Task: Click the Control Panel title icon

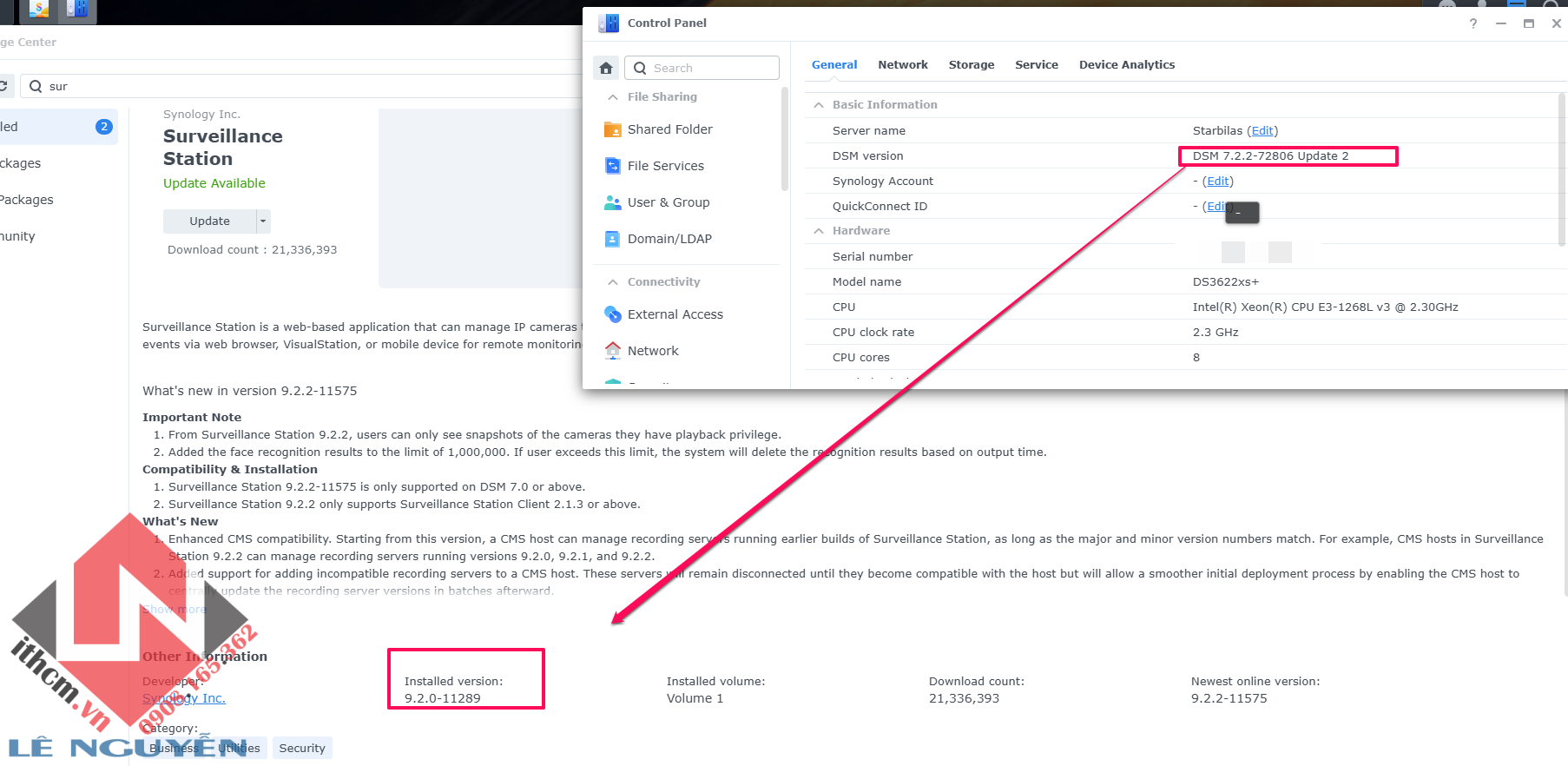Action: point(609,23)
